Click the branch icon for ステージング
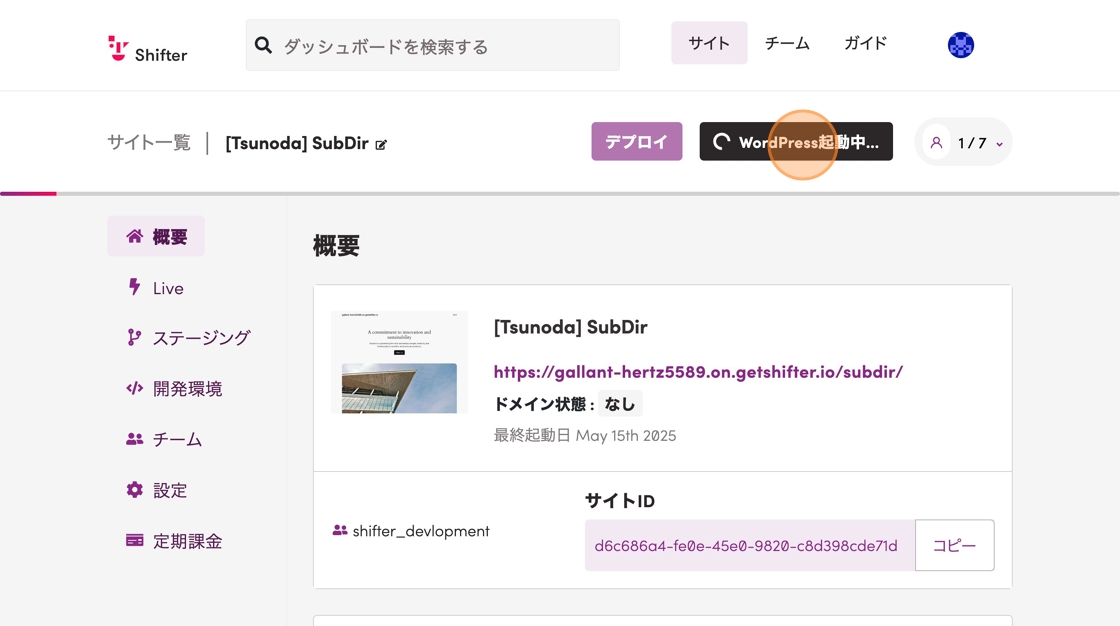This screenshot has width=1120, height=626. [134, 337]
